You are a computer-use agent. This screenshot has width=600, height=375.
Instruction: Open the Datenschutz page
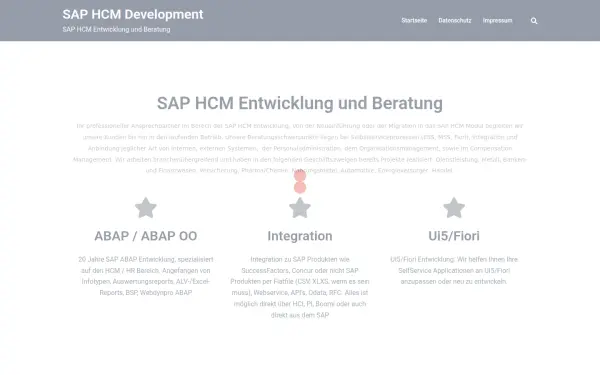point(455,21)
